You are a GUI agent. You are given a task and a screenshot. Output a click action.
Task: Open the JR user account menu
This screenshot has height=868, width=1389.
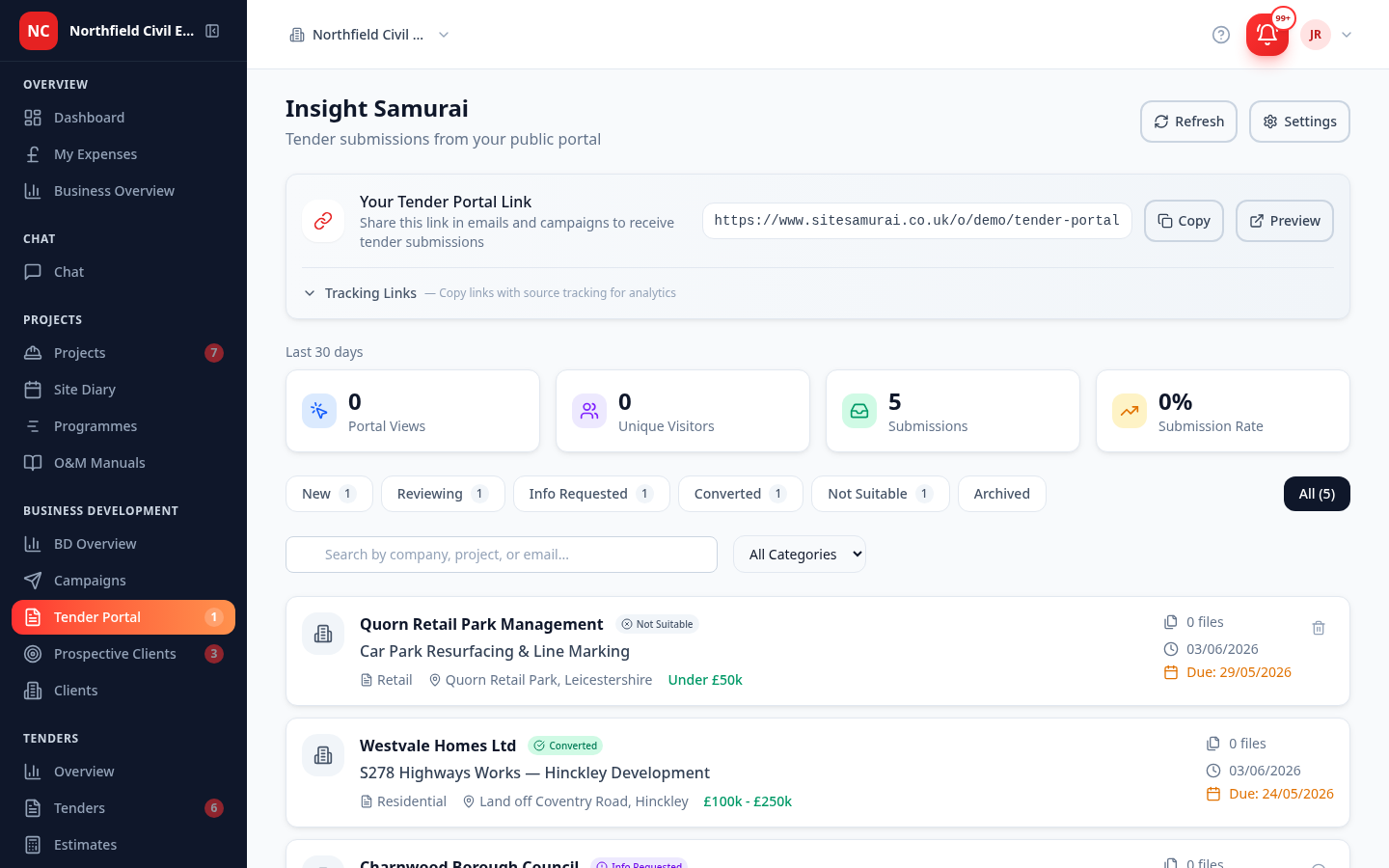pos(1327,35)
